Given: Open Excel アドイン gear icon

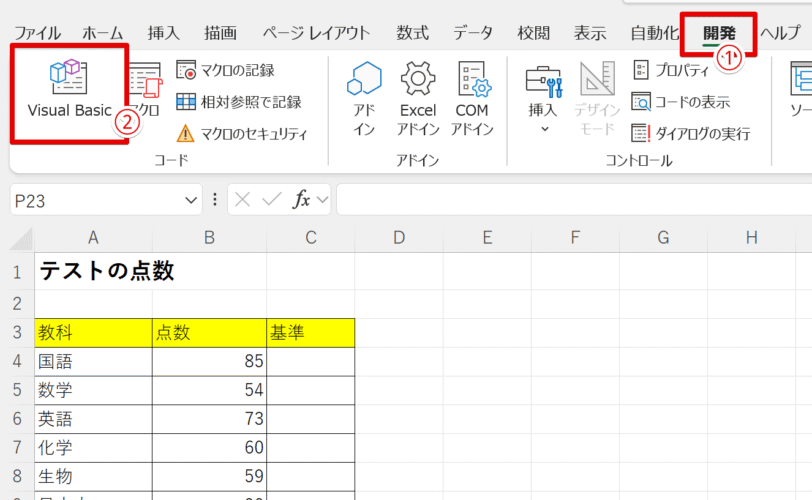Looking at the screenshot, I should point(418,98).
